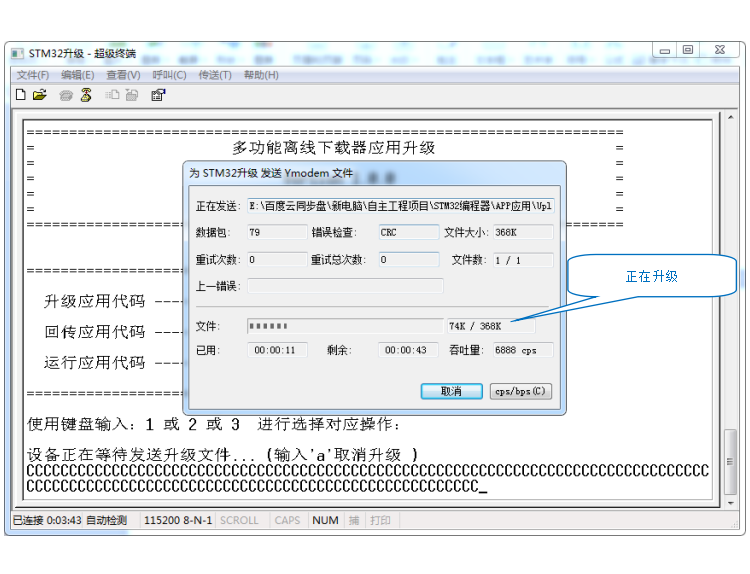This screenshot has width=750, height=574.
Task: Click the CAPS status indicator
Action: point(287,520)
